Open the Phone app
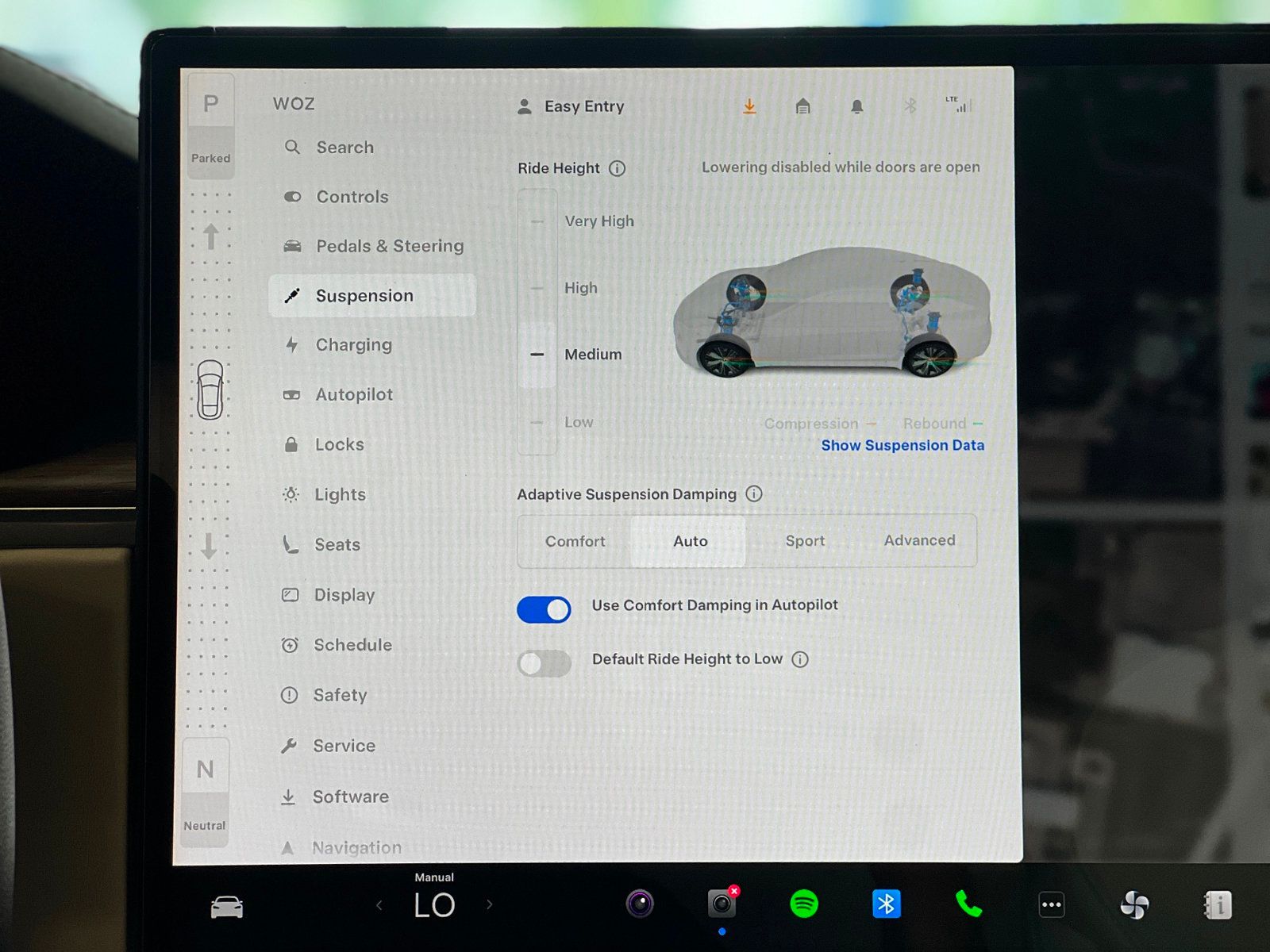1270x952 pixels. (968, 904)
